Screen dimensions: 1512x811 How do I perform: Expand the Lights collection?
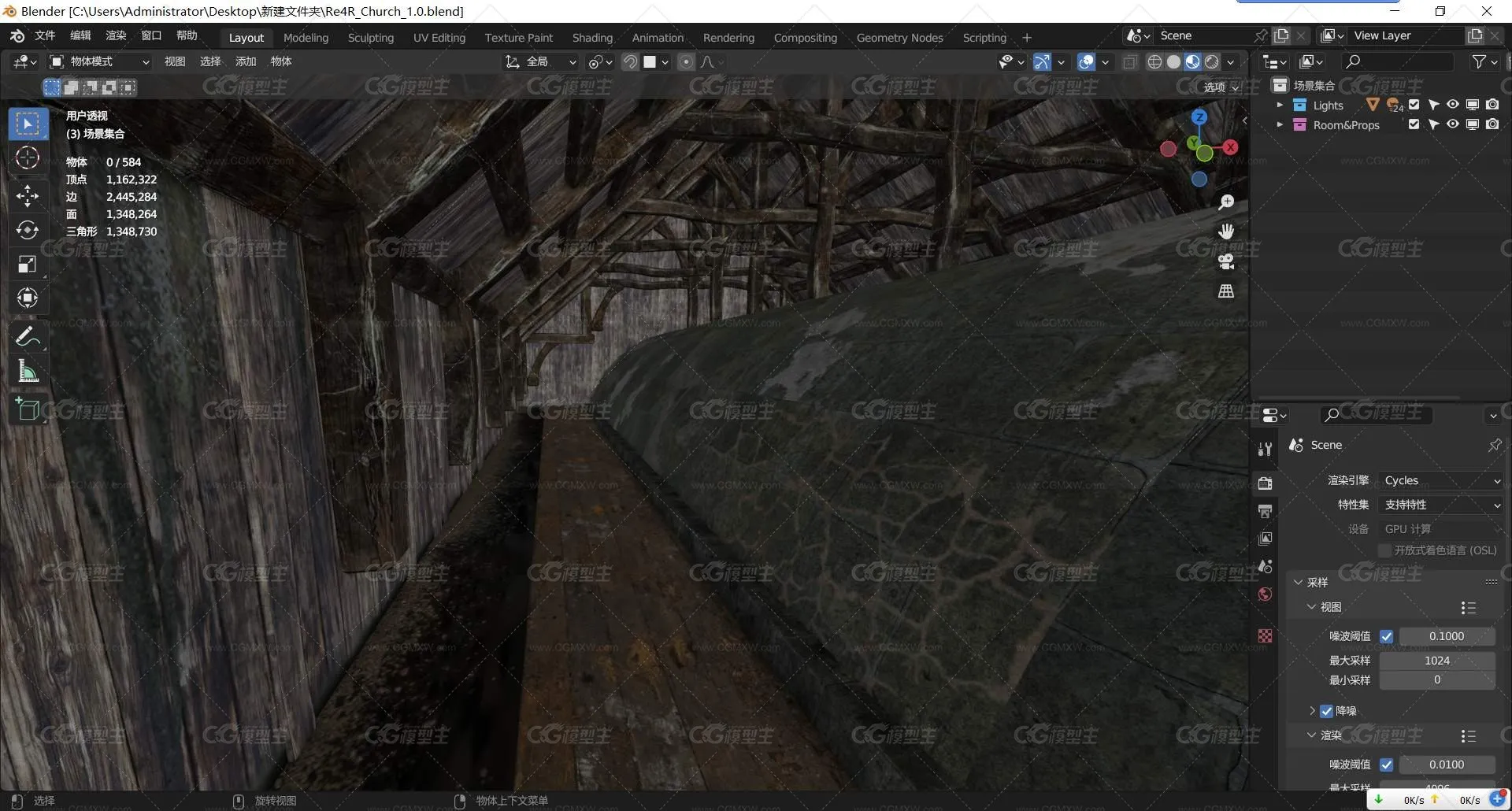tap(1280, 105)
